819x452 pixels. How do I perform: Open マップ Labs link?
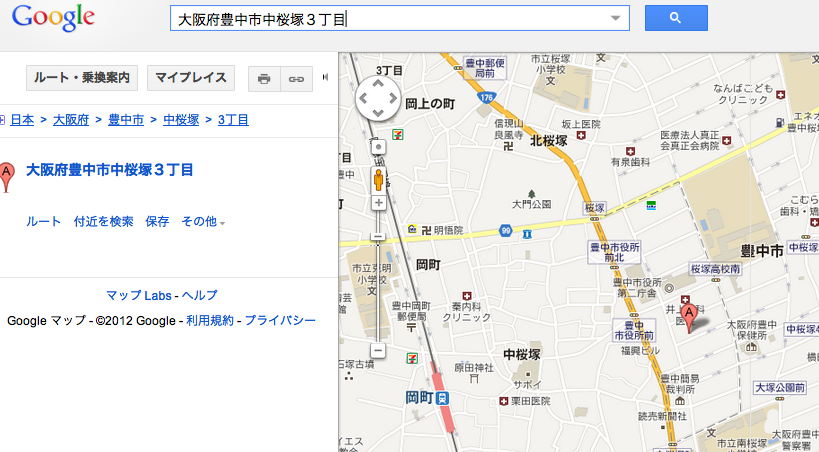(139, 295)
